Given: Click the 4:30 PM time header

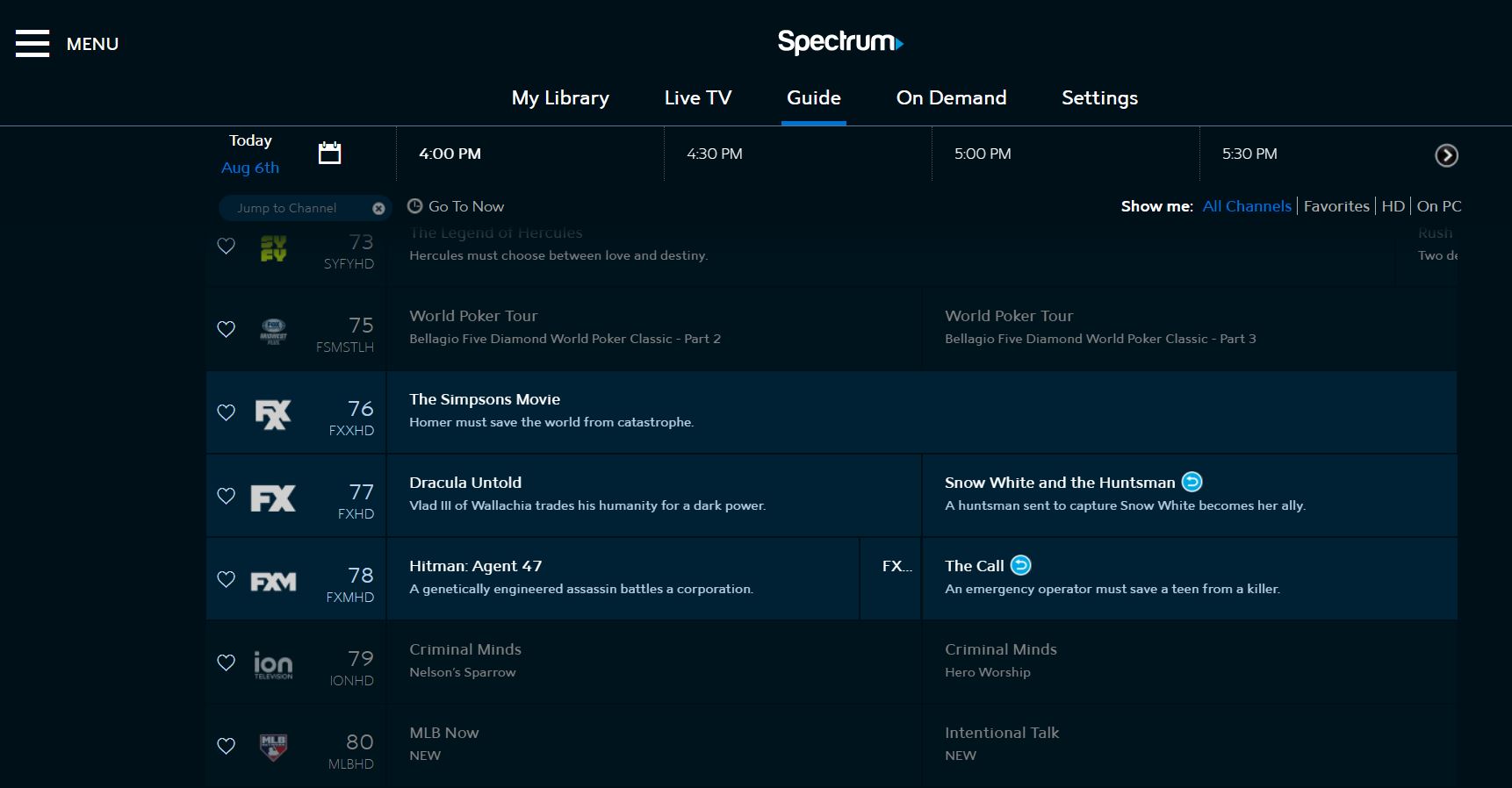Looking at the screenshot, I should tap(715, 154).
